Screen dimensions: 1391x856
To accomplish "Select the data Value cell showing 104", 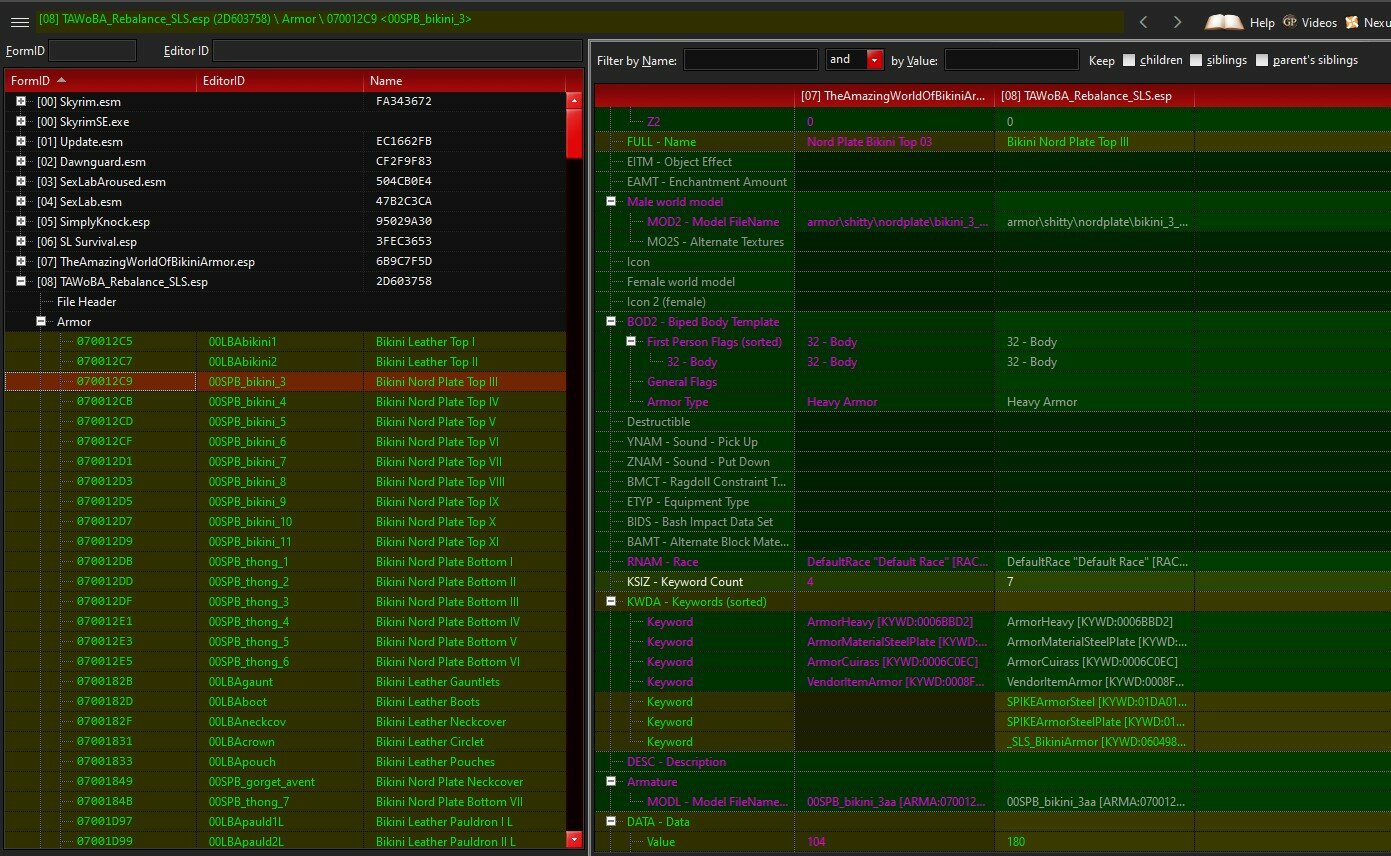I will coord(895,841).
